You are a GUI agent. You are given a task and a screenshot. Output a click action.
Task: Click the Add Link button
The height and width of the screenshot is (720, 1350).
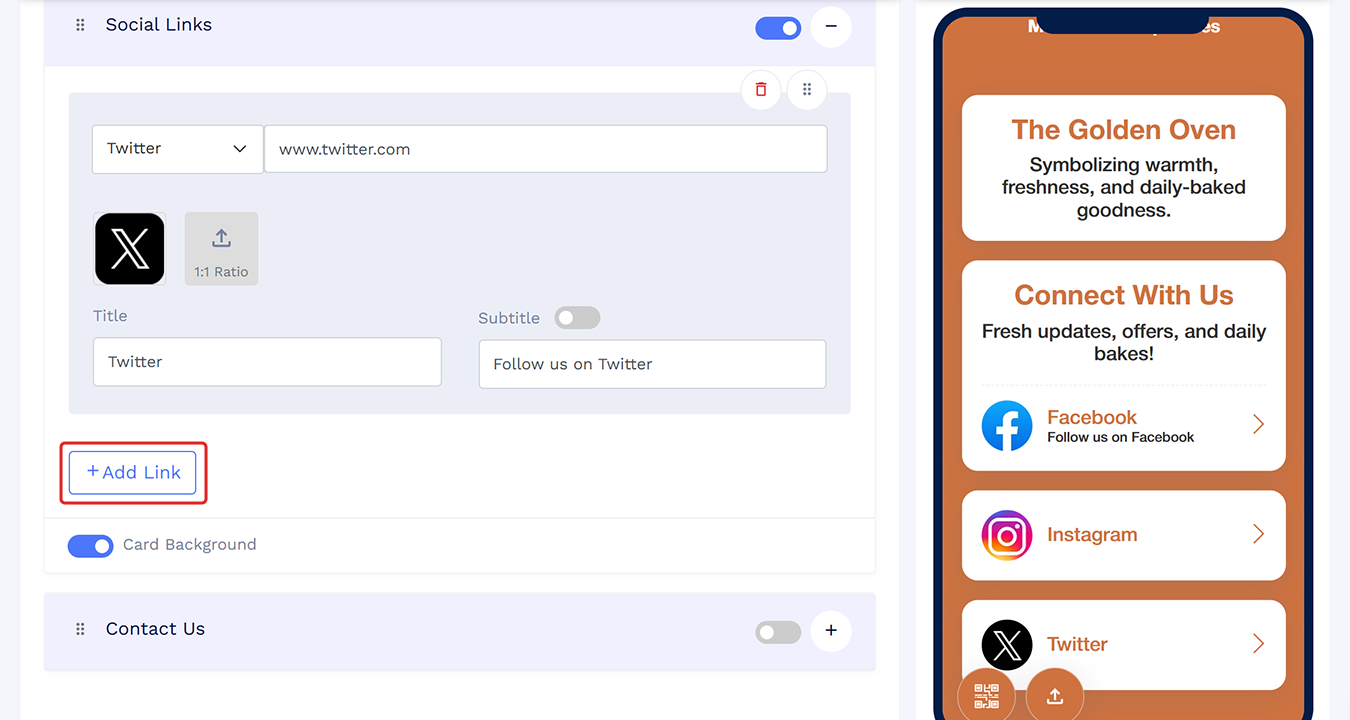click(x=133, y=472)
